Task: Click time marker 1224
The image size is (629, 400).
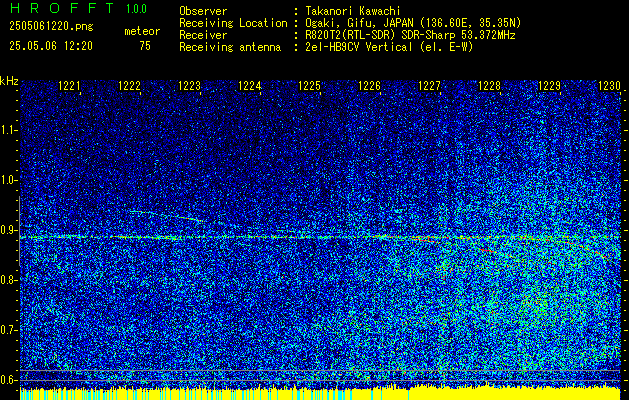Action: pos(249,85)
